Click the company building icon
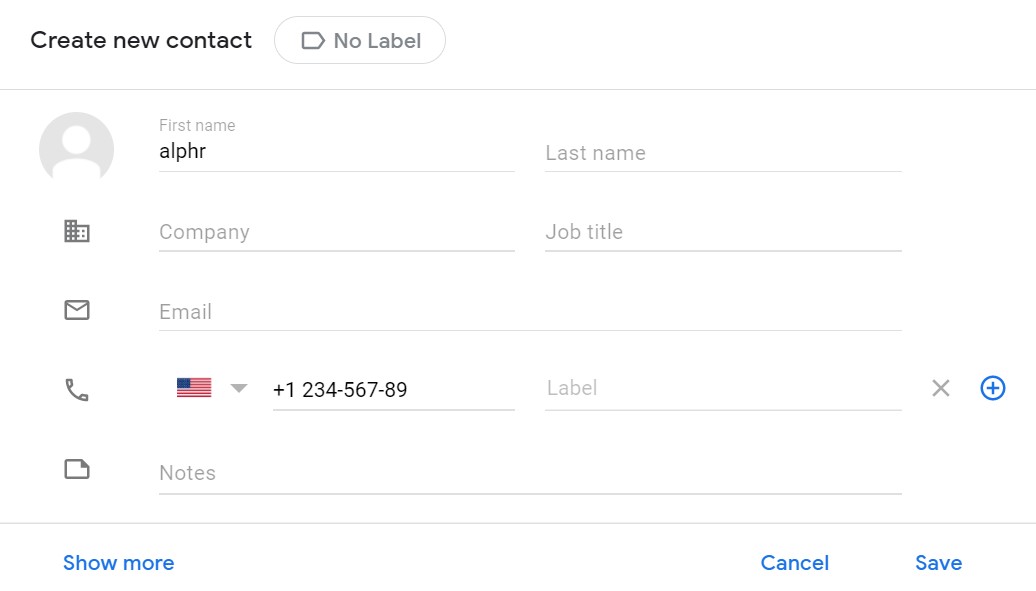The image size is (1036, 591). point(77,232)
